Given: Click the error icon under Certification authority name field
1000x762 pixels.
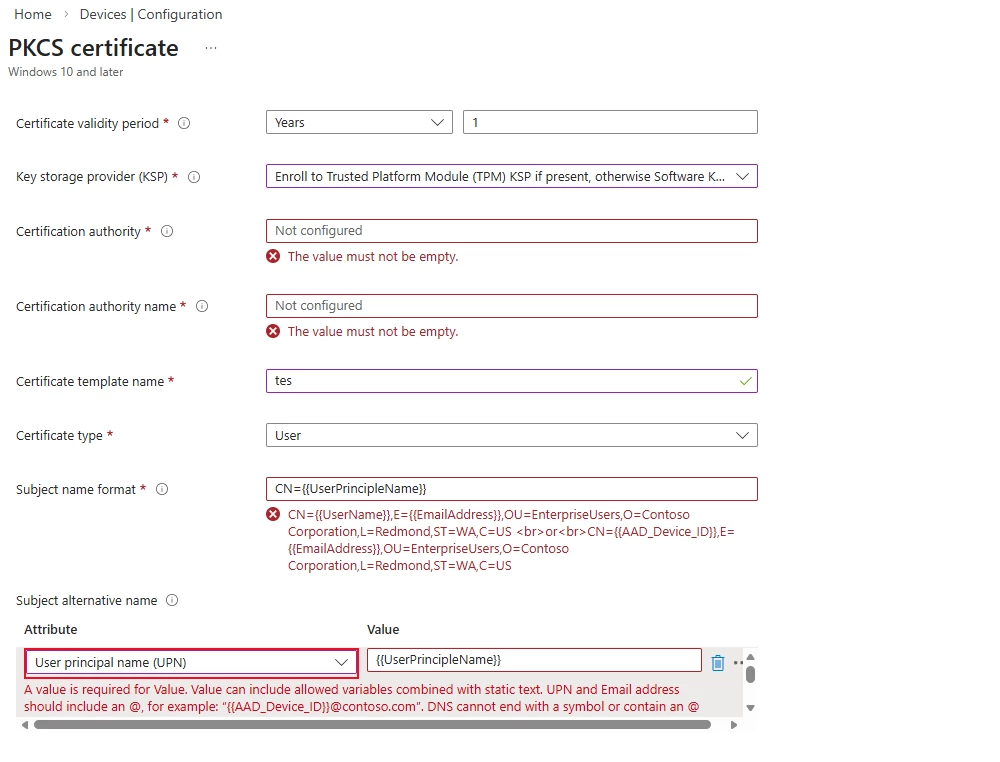Looking at the screenshot, I should [x=273, y=332].
